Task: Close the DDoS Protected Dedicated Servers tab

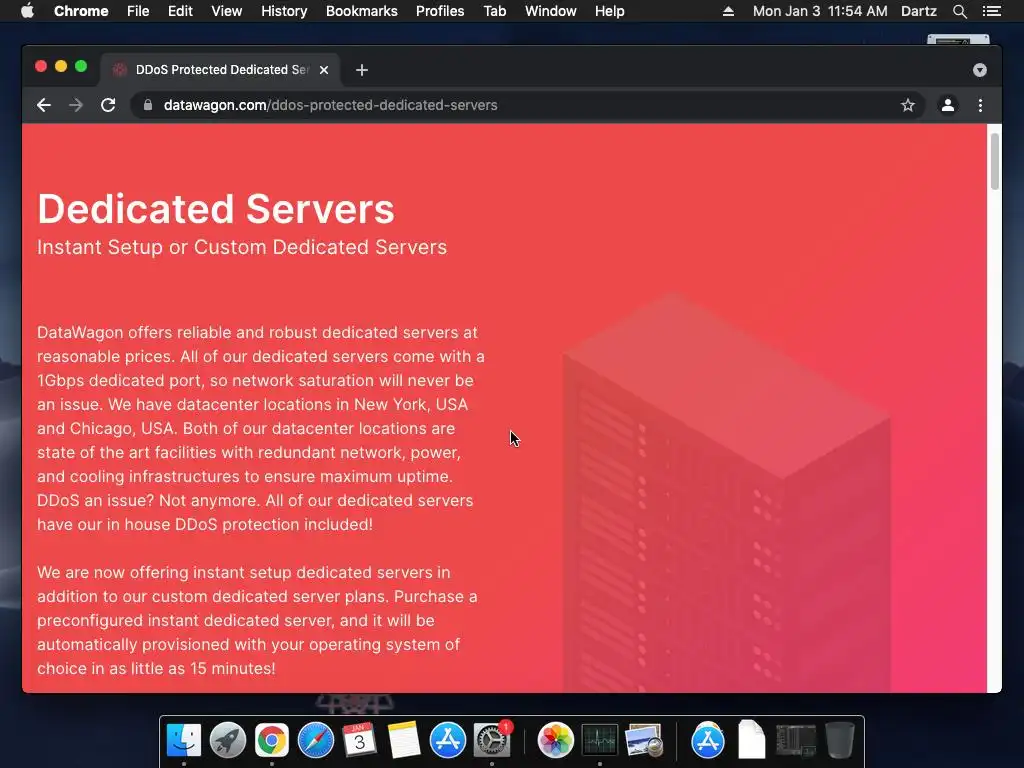Action: [324, 70]
